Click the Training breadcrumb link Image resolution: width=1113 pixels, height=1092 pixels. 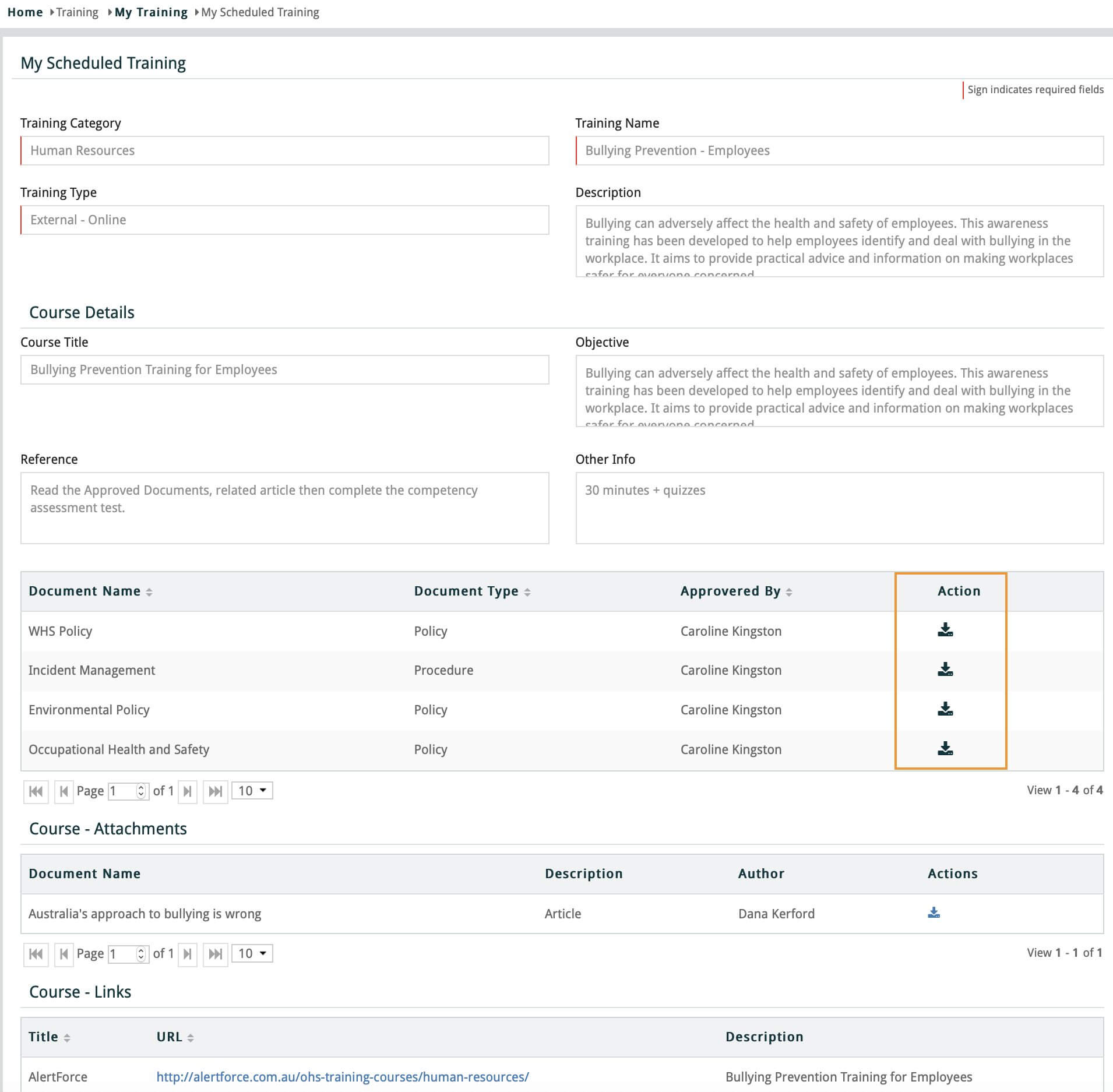click(77, 12)
